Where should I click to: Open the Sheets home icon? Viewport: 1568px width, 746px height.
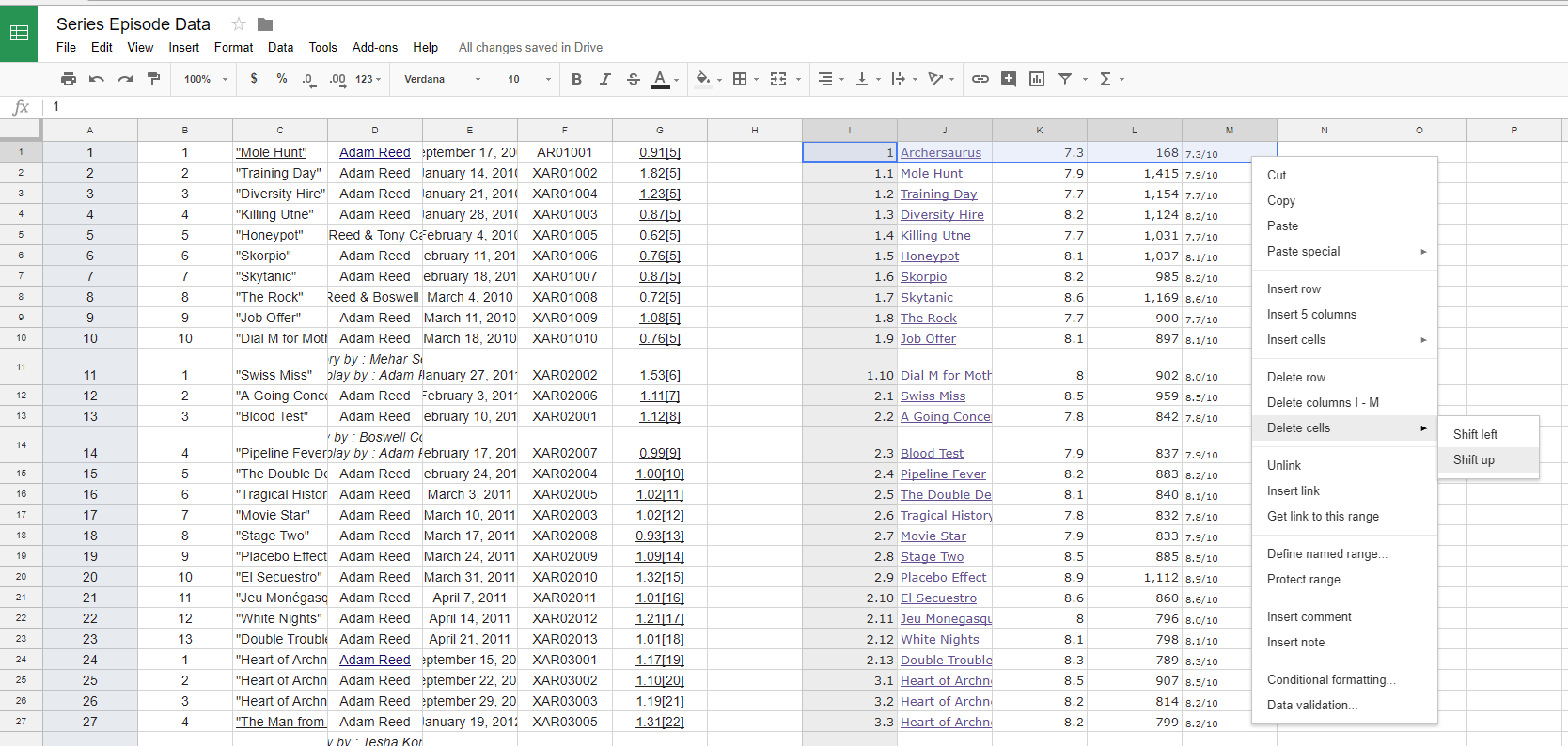point(19,33)
